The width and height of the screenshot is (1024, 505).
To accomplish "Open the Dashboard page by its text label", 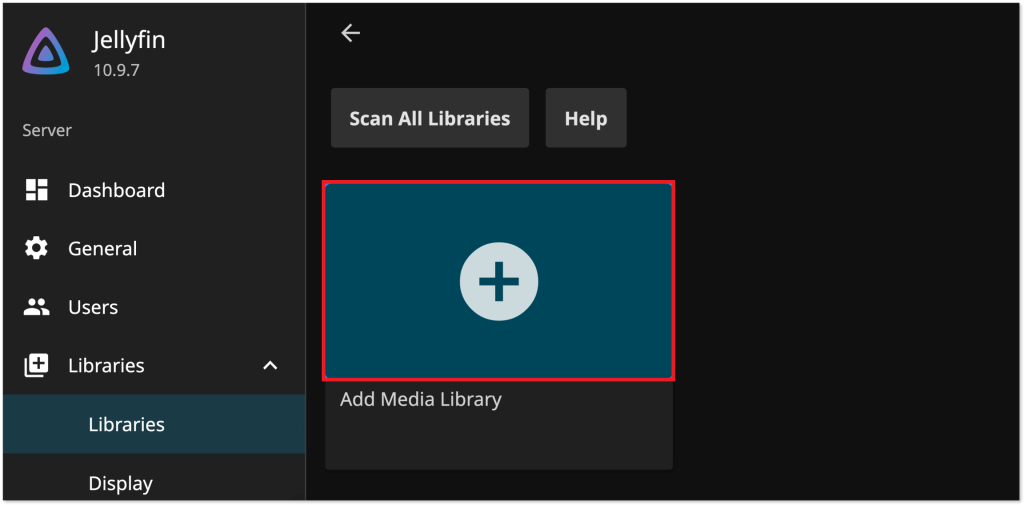I will [116, 190].
